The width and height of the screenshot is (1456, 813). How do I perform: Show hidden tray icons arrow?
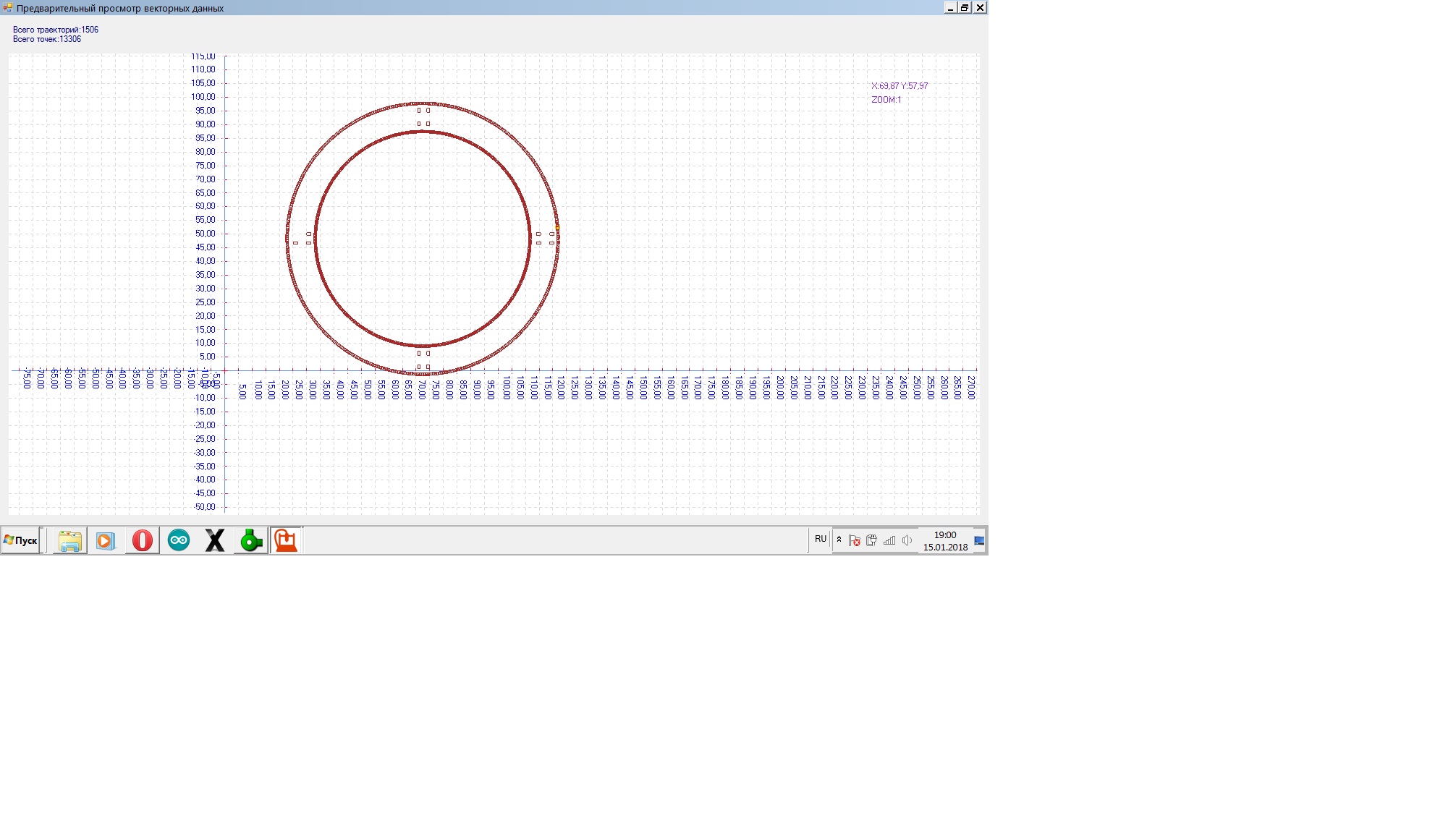(x=839, y=540)
